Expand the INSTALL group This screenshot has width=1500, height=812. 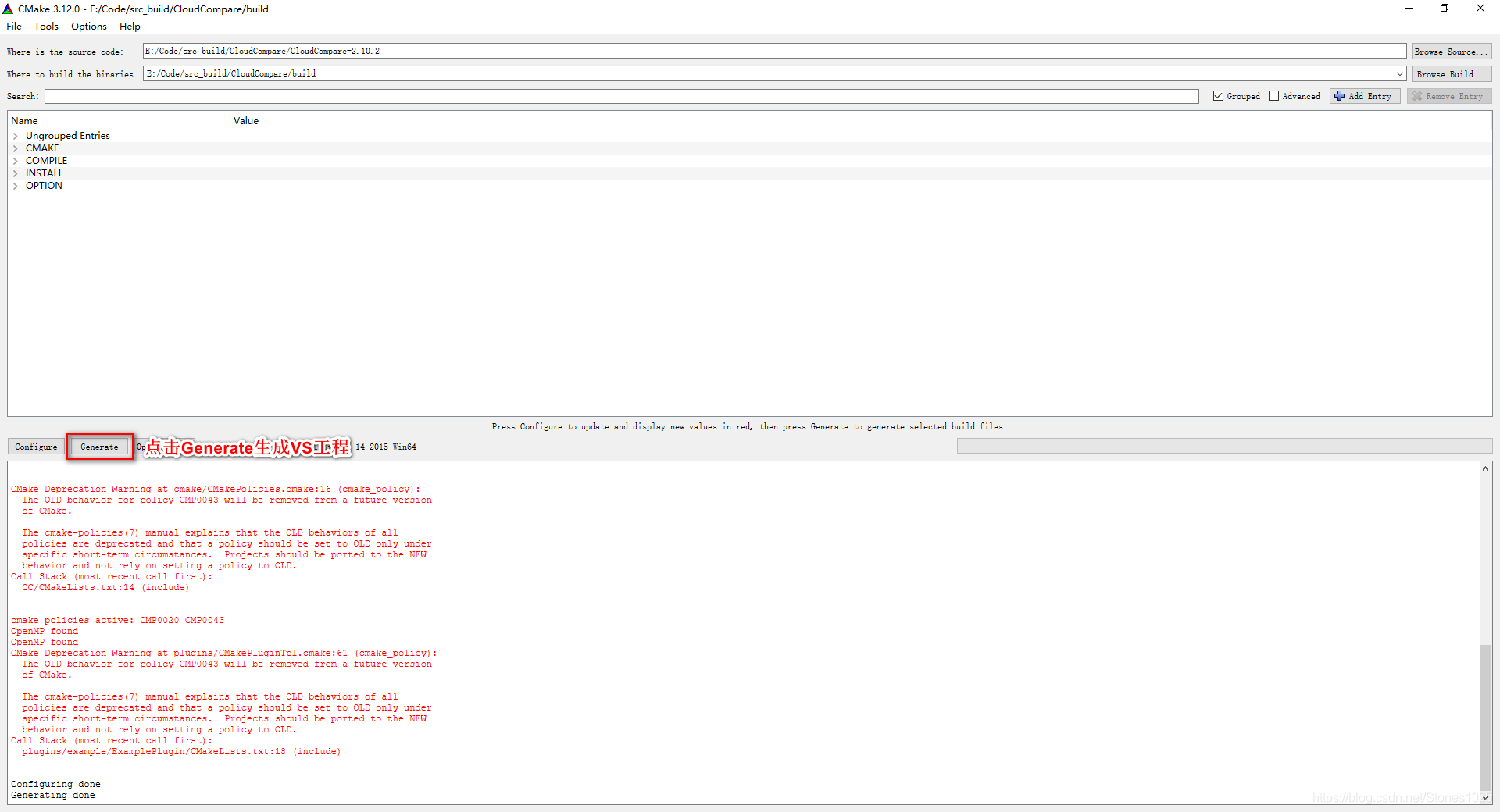pyautogui.click(x=16, y=173)
